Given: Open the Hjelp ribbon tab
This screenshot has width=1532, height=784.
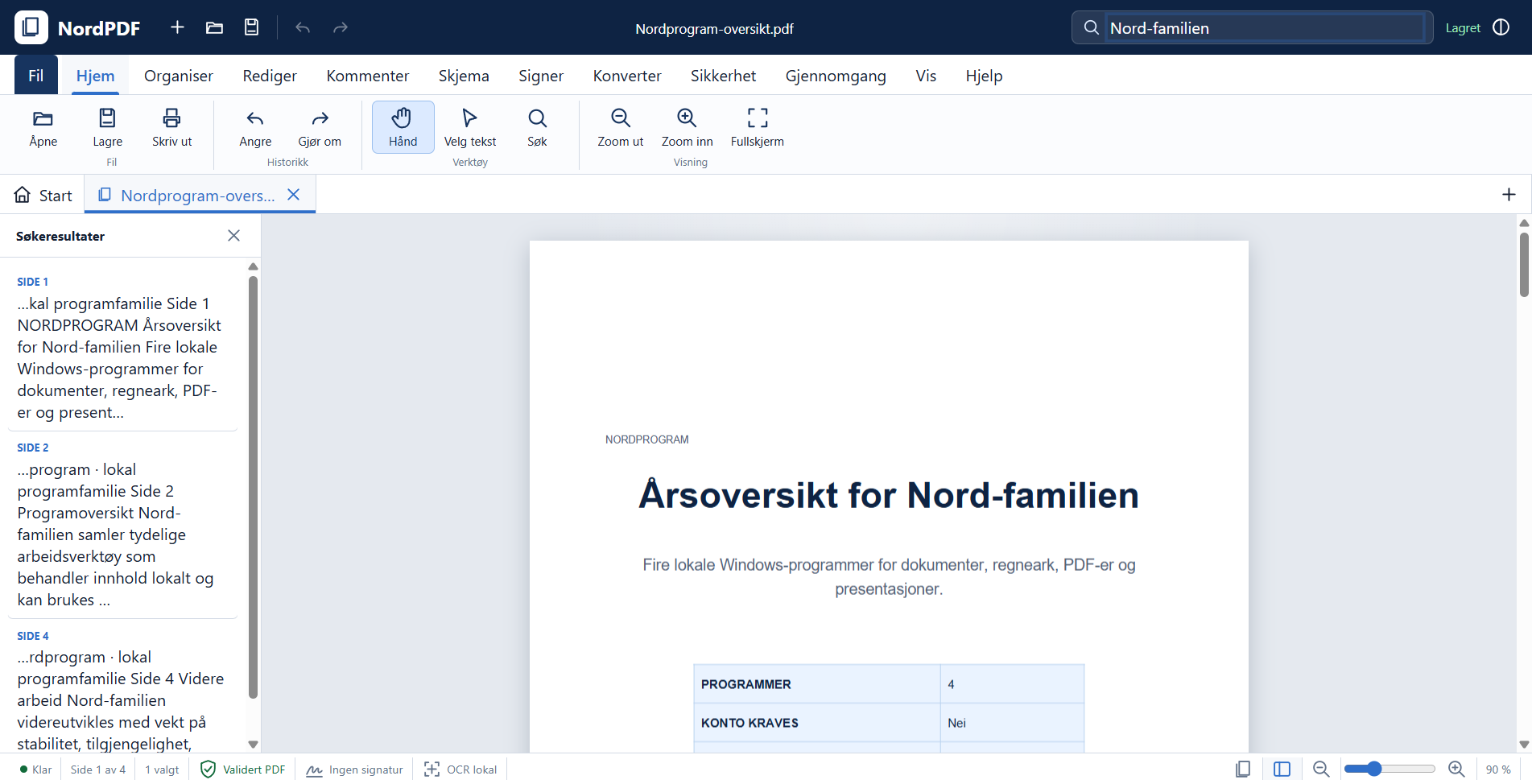Looking at the screenshot, I should 984,76.
